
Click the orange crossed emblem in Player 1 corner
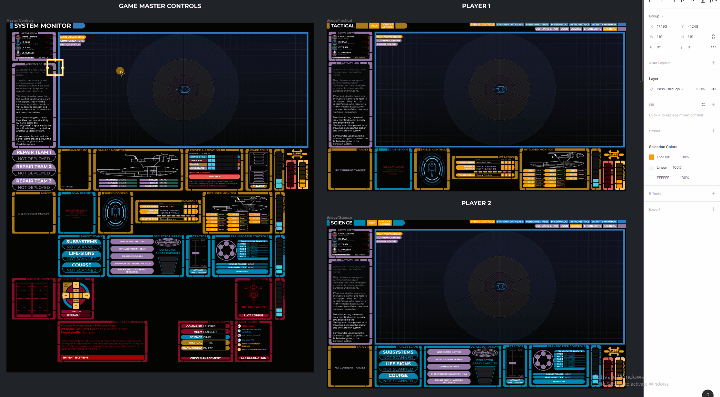click(614, 155)
